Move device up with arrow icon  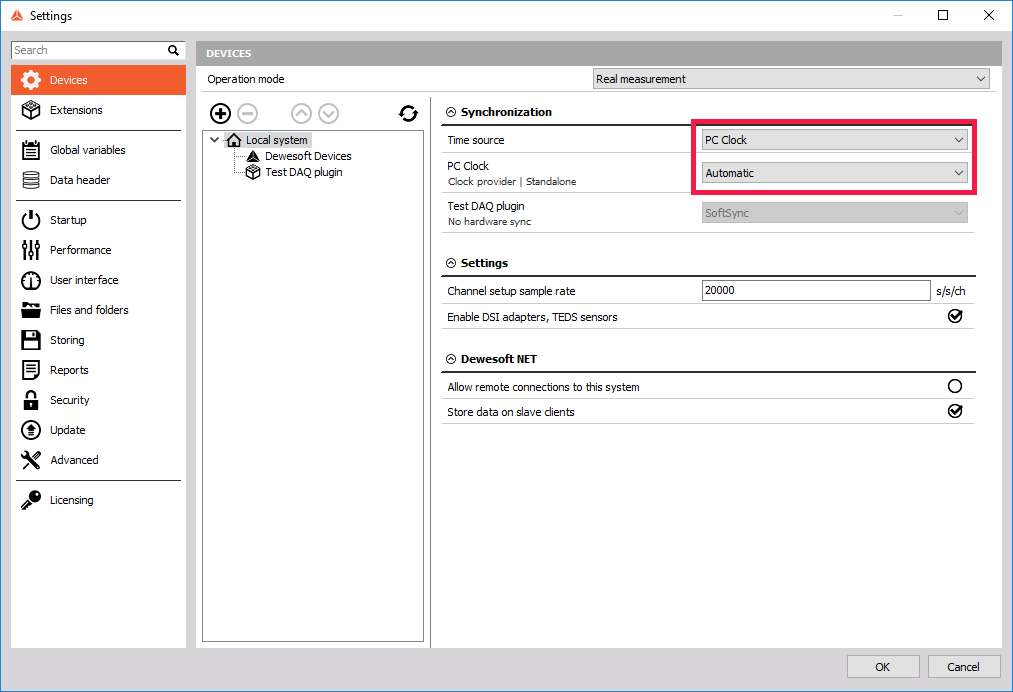click(x=301, y=114)
